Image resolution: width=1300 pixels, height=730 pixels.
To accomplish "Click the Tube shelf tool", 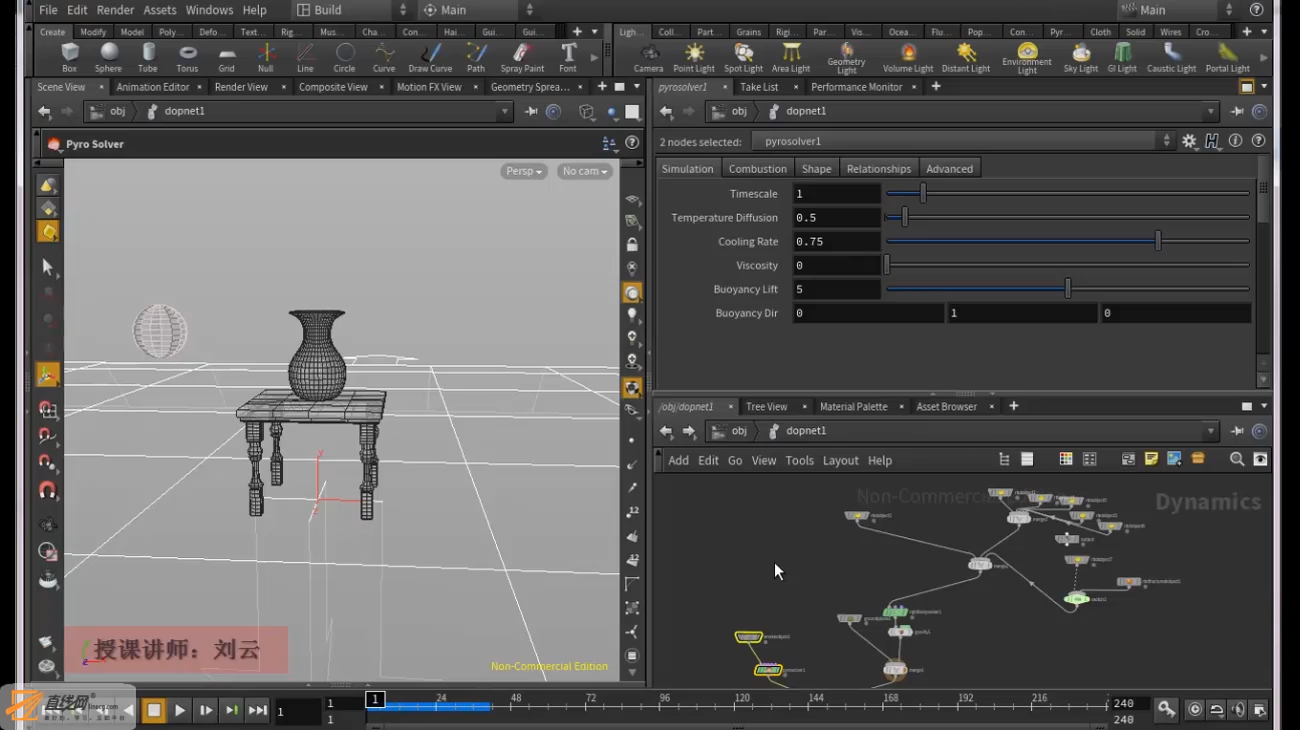I will tap(148, 57).
